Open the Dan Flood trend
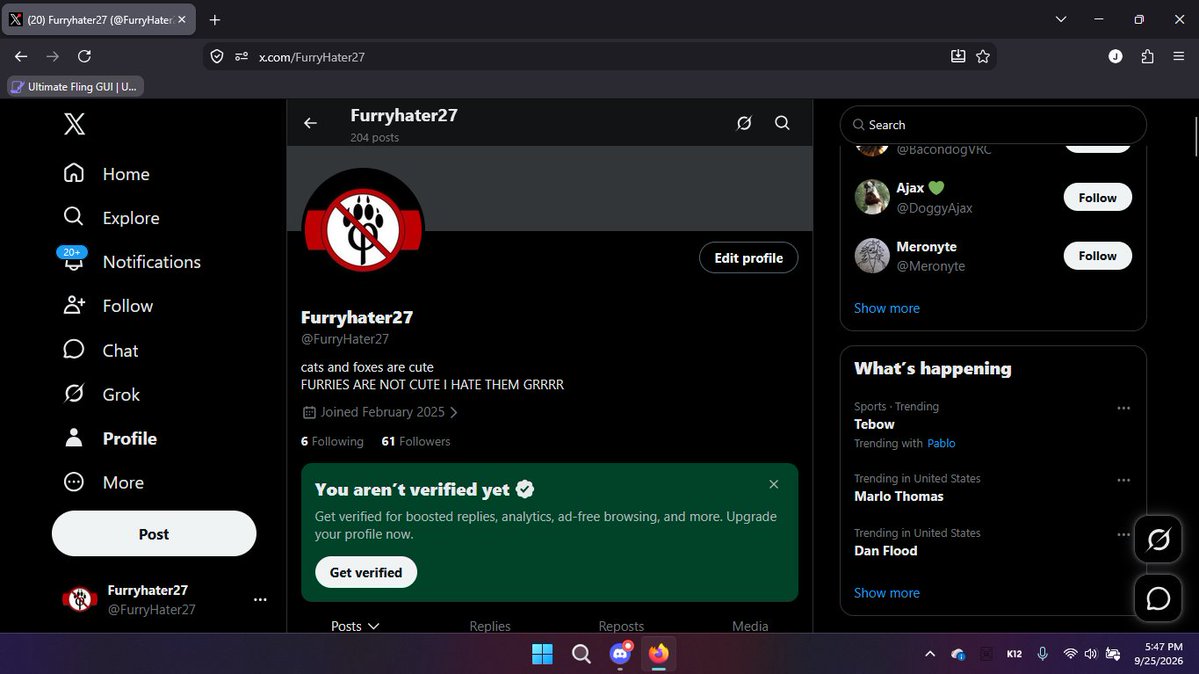 (885, 551)
